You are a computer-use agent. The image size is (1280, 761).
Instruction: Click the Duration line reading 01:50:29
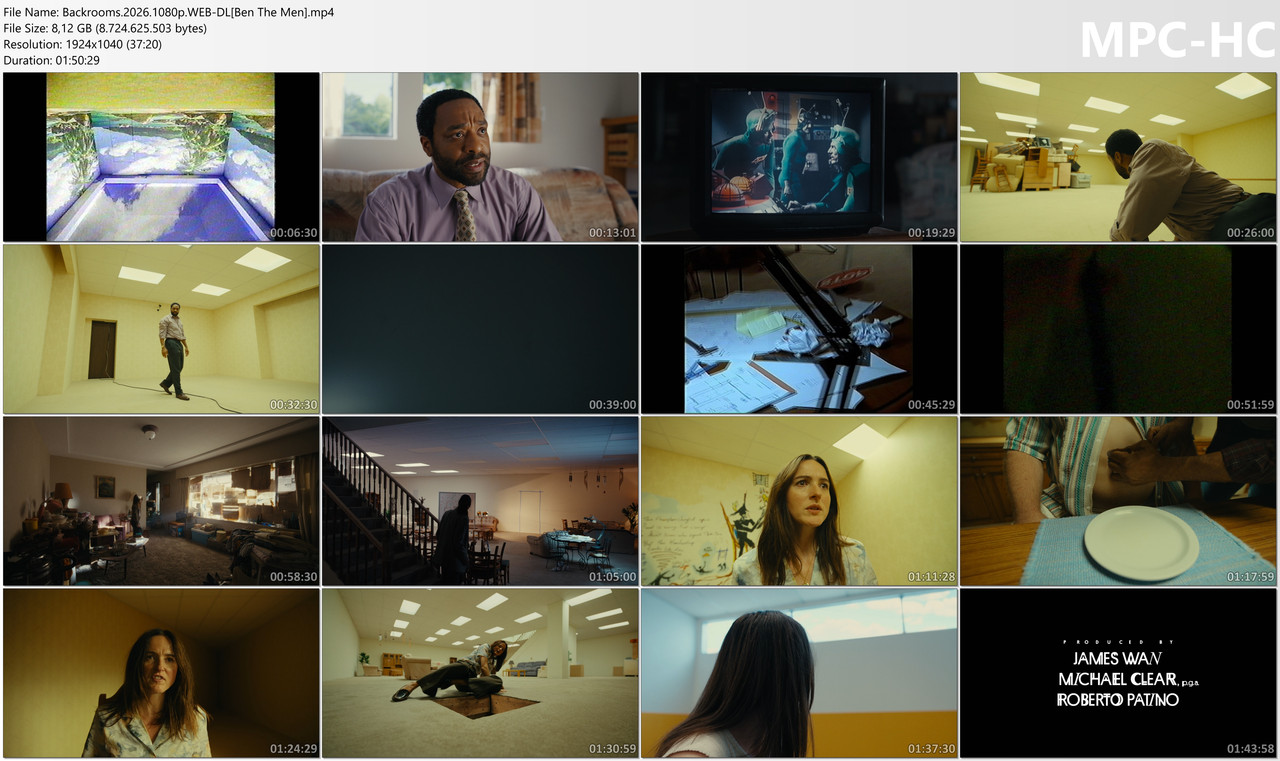(52, 60)
